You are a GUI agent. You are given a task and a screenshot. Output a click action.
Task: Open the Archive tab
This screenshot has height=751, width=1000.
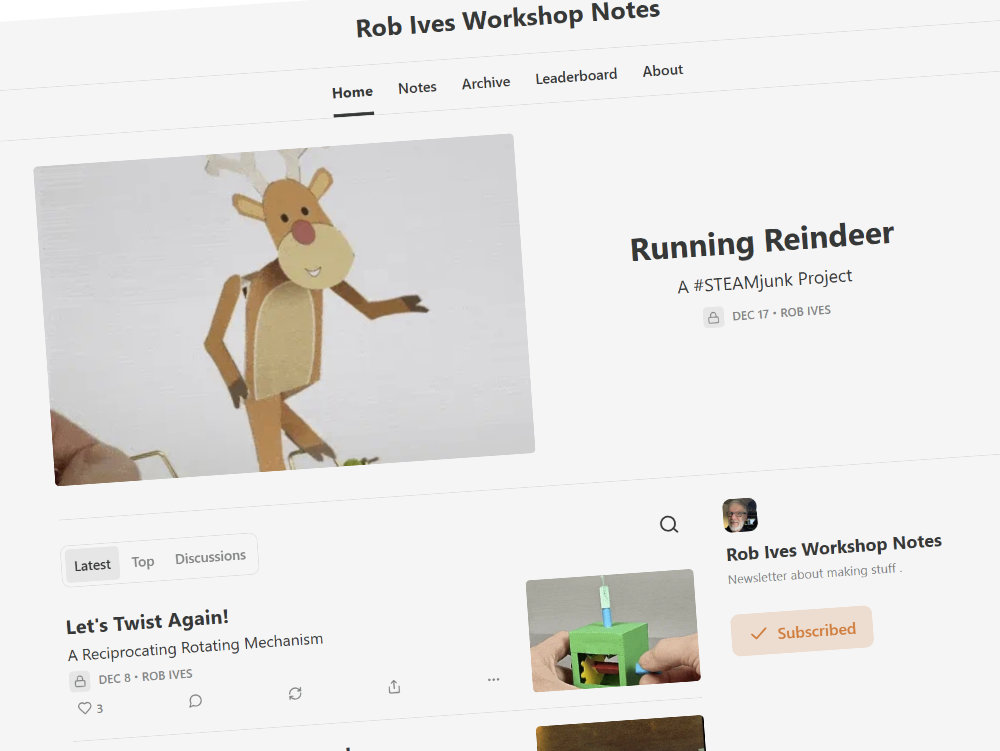click(x=486, y=83)
